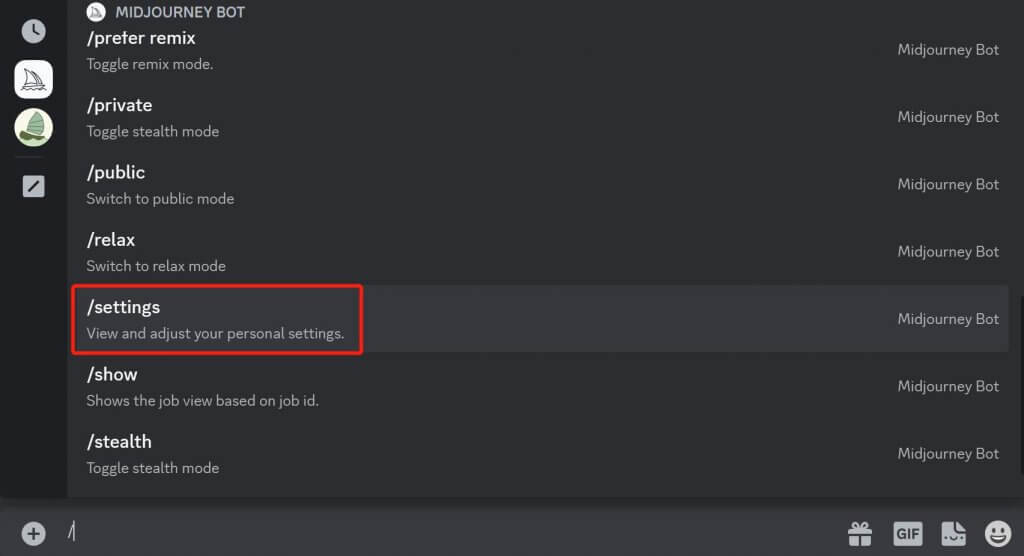Image resolution: width=1024 pixels, height=556 pixels.
Task: Select the /relax command
Action: click(x=540, y=252)
